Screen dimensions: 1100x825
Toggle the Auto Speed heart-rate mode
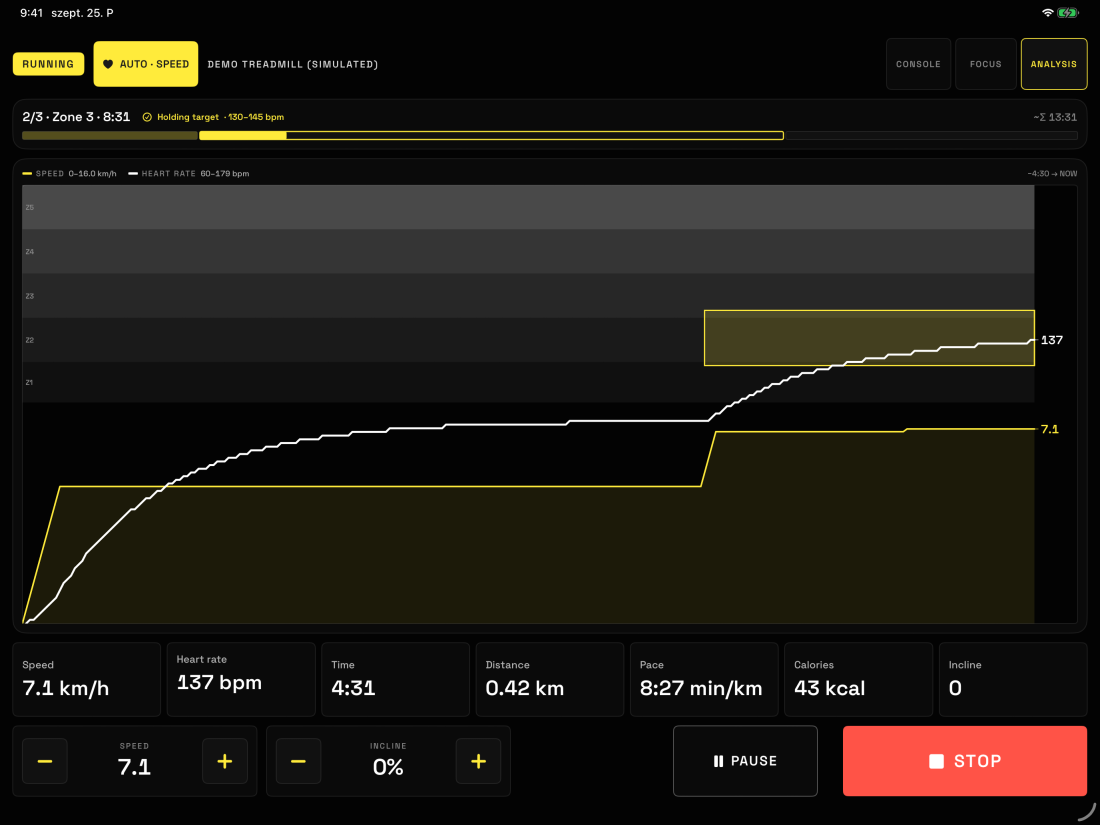coord(146,64)
